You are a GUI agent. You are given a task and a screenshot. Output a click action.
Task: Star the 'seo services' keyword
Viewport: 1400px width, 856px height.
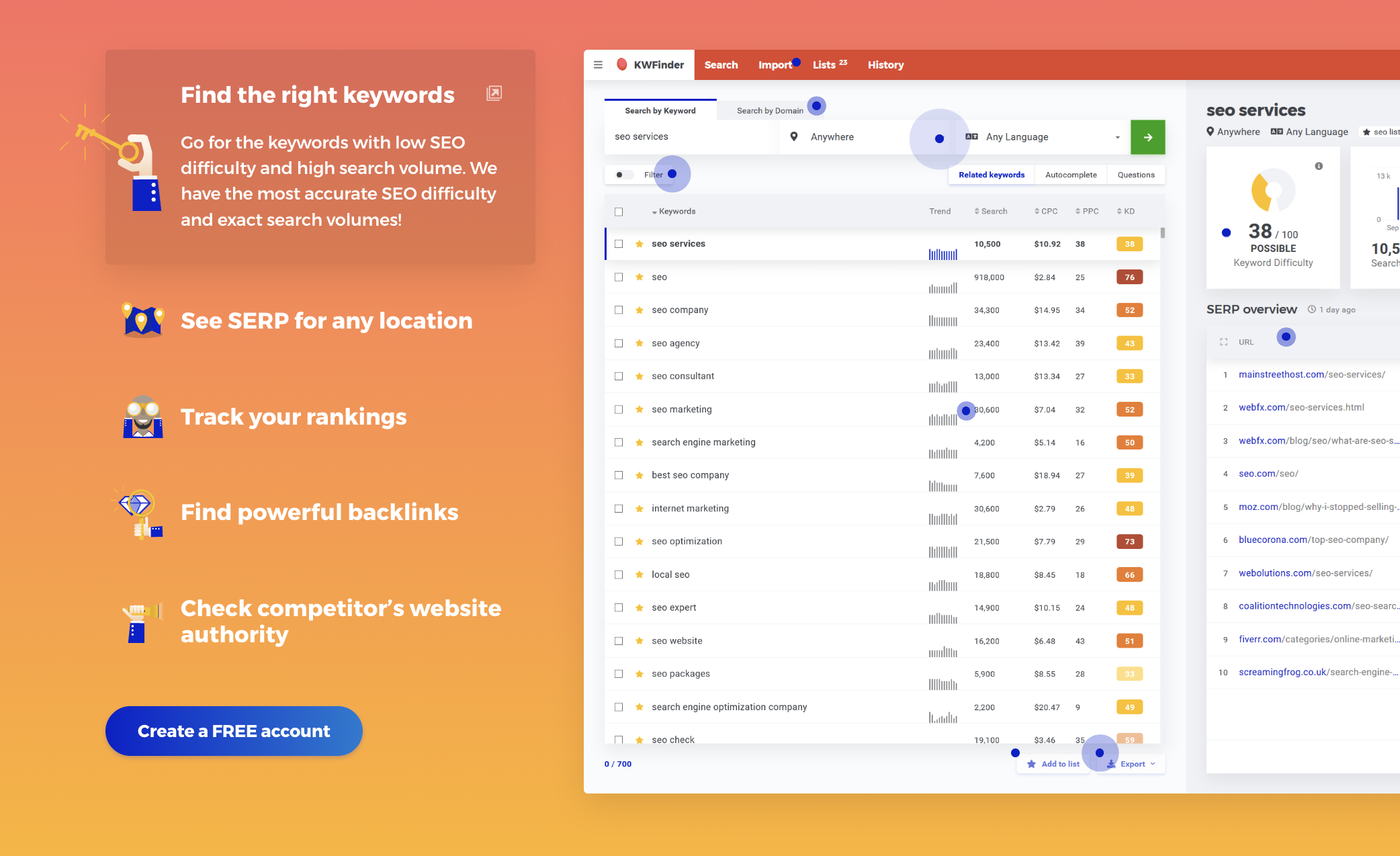640,244
